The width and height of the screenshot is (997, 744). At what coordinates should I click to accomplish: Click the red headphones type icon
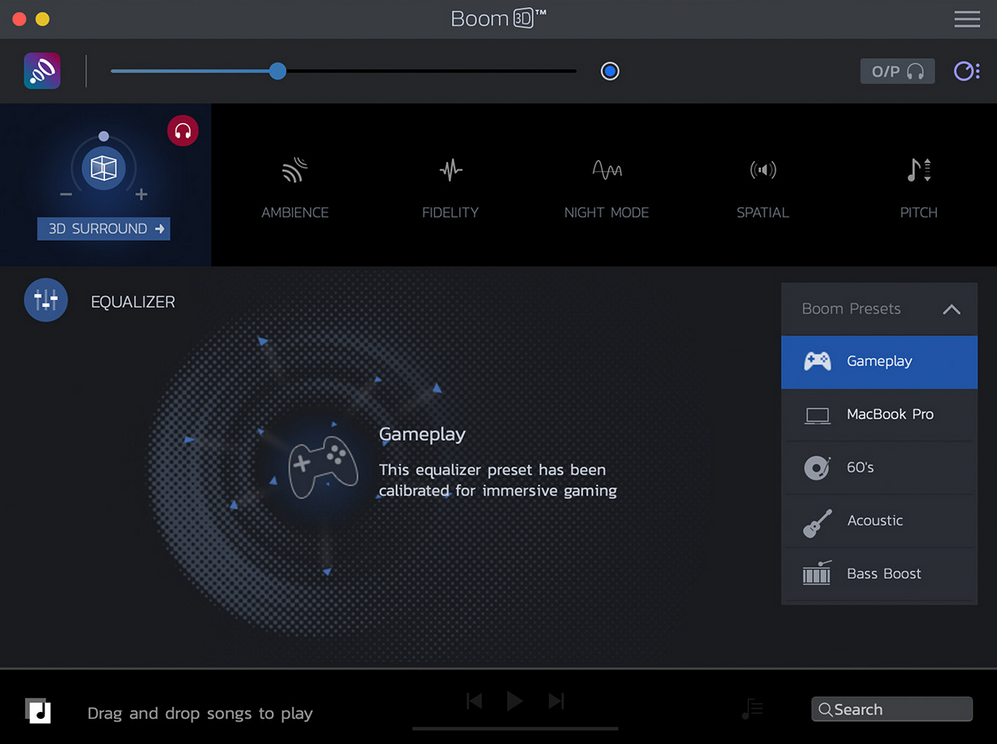[x=182, y=131]
